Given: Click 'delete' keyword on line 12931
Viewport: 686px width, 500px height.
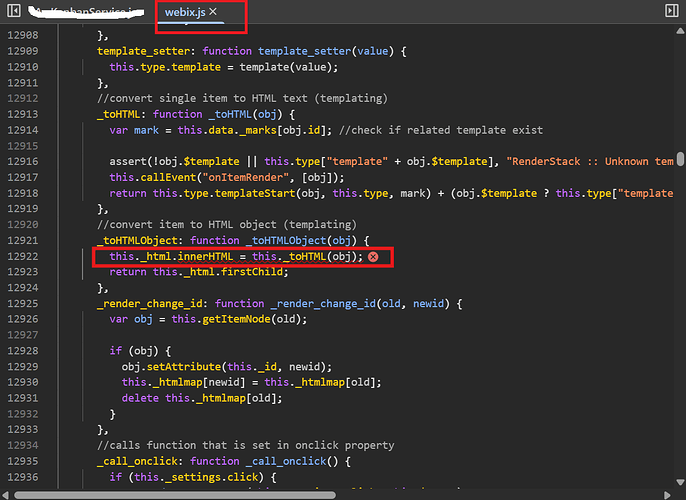Looking at the screenshot, I should (x=140, y=398).
